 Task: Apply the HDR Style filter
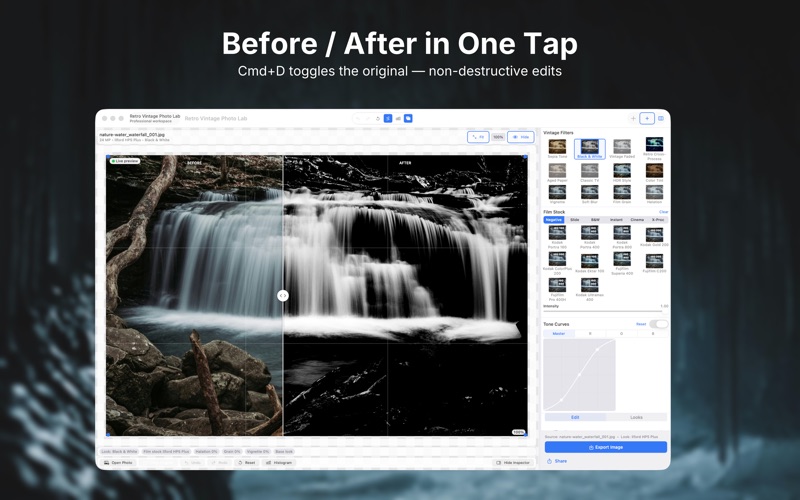(622, 173)
